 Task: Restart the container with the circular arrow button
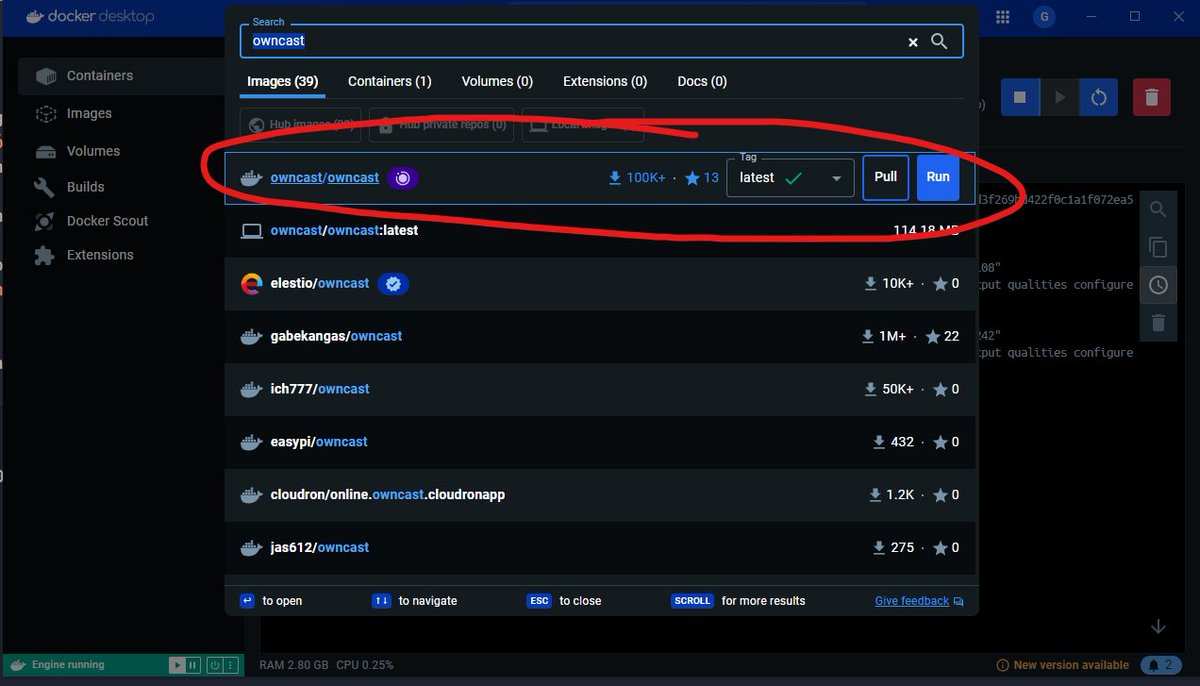tap(1098, 97)
